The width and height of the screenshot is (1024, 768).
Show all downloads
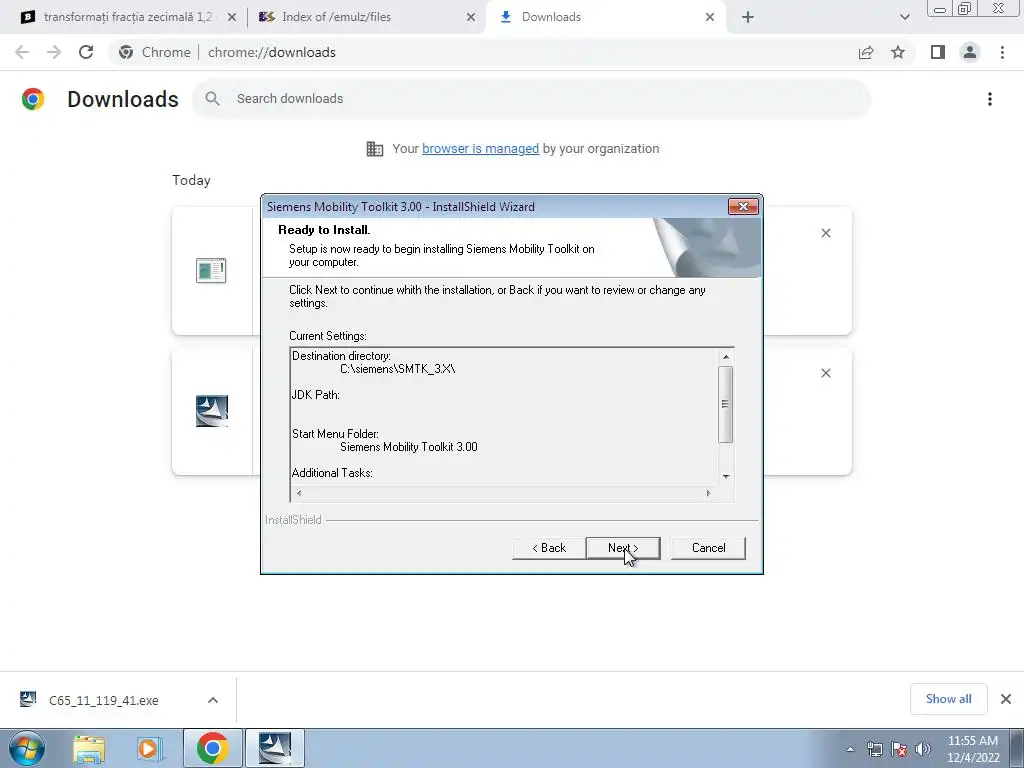click(948, 699)
